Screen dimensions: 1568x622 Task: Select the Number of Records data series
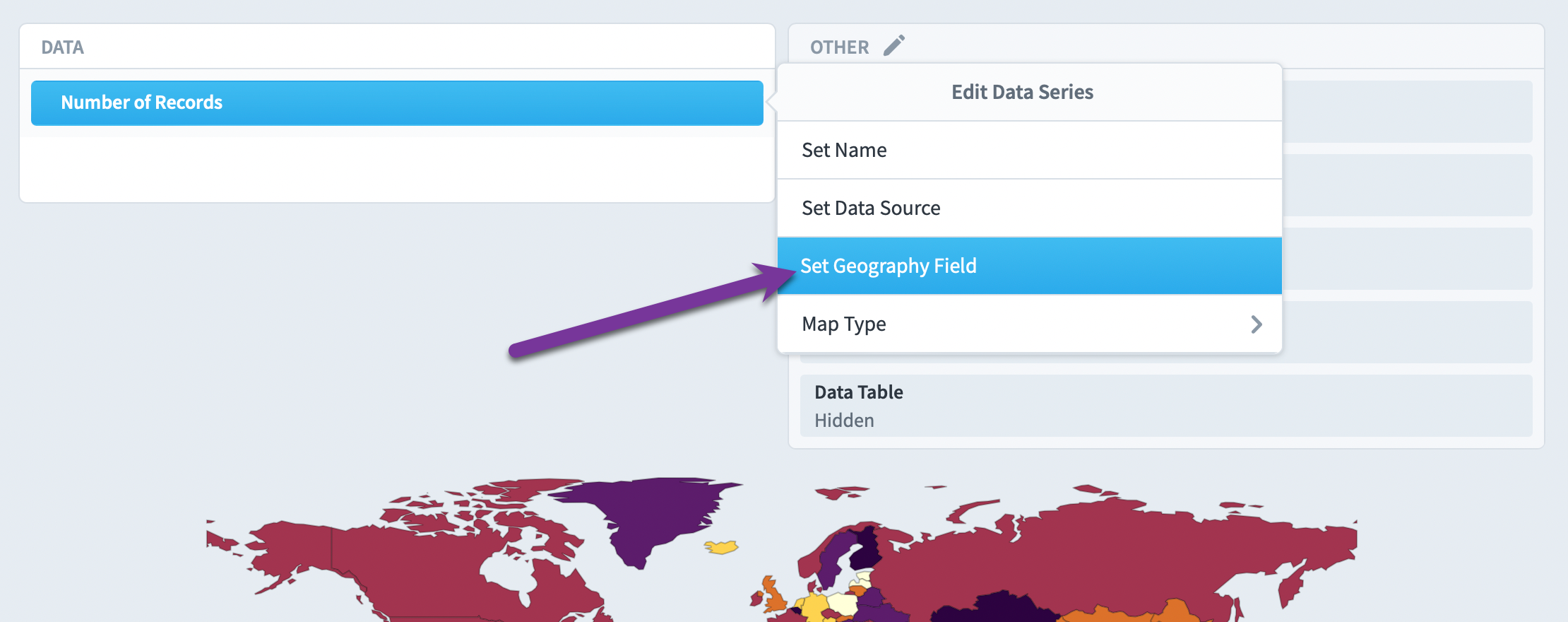pos(397,102)
